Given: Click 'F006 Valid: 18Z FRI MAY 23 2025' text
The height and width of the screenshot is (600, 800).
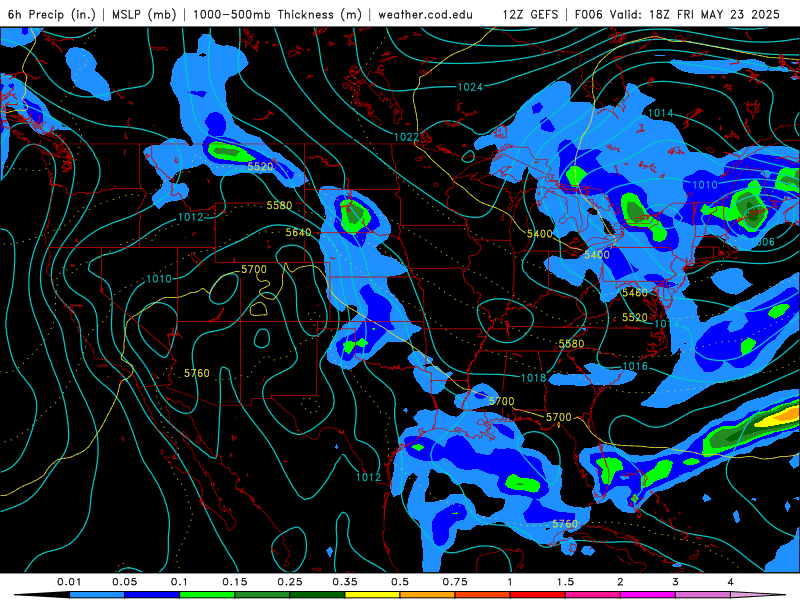Looking at the screenshot, I should tap(677, 14).
